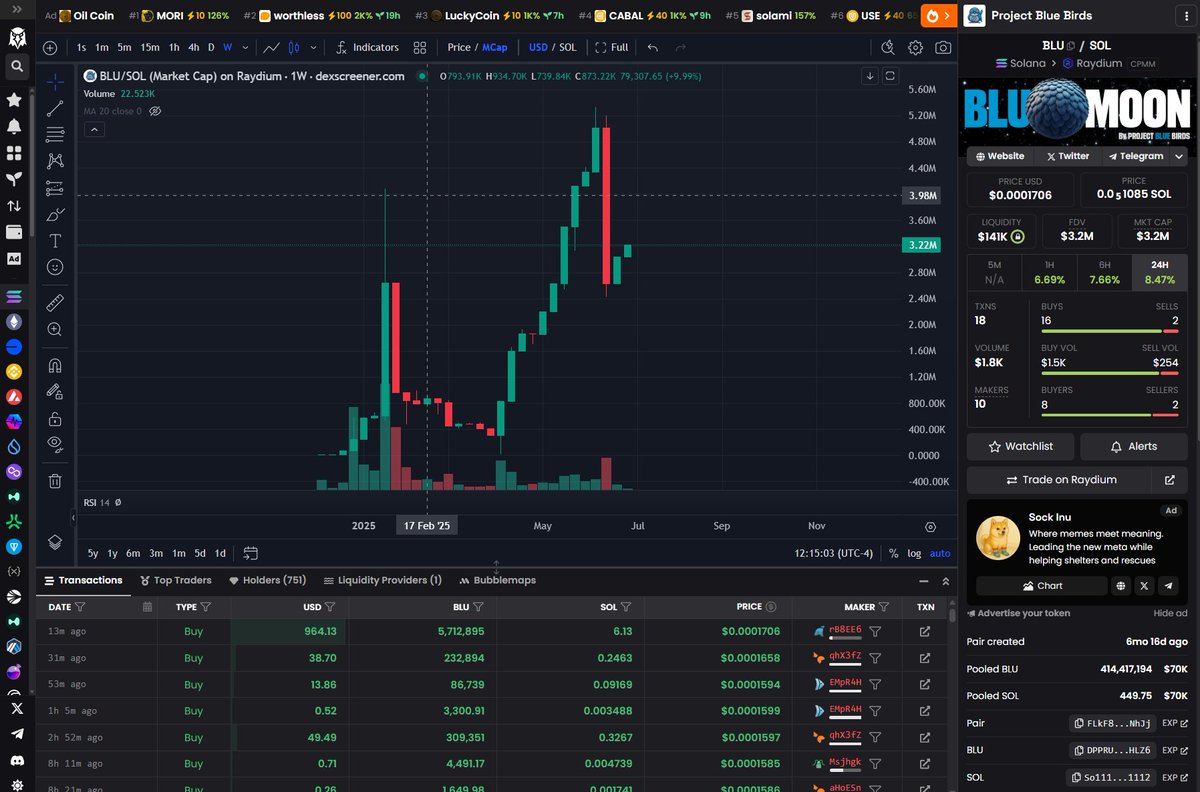This screenshot has height=792, width=1200.
Task: Open search from the left sidebar
Action: tap(15, 66)
